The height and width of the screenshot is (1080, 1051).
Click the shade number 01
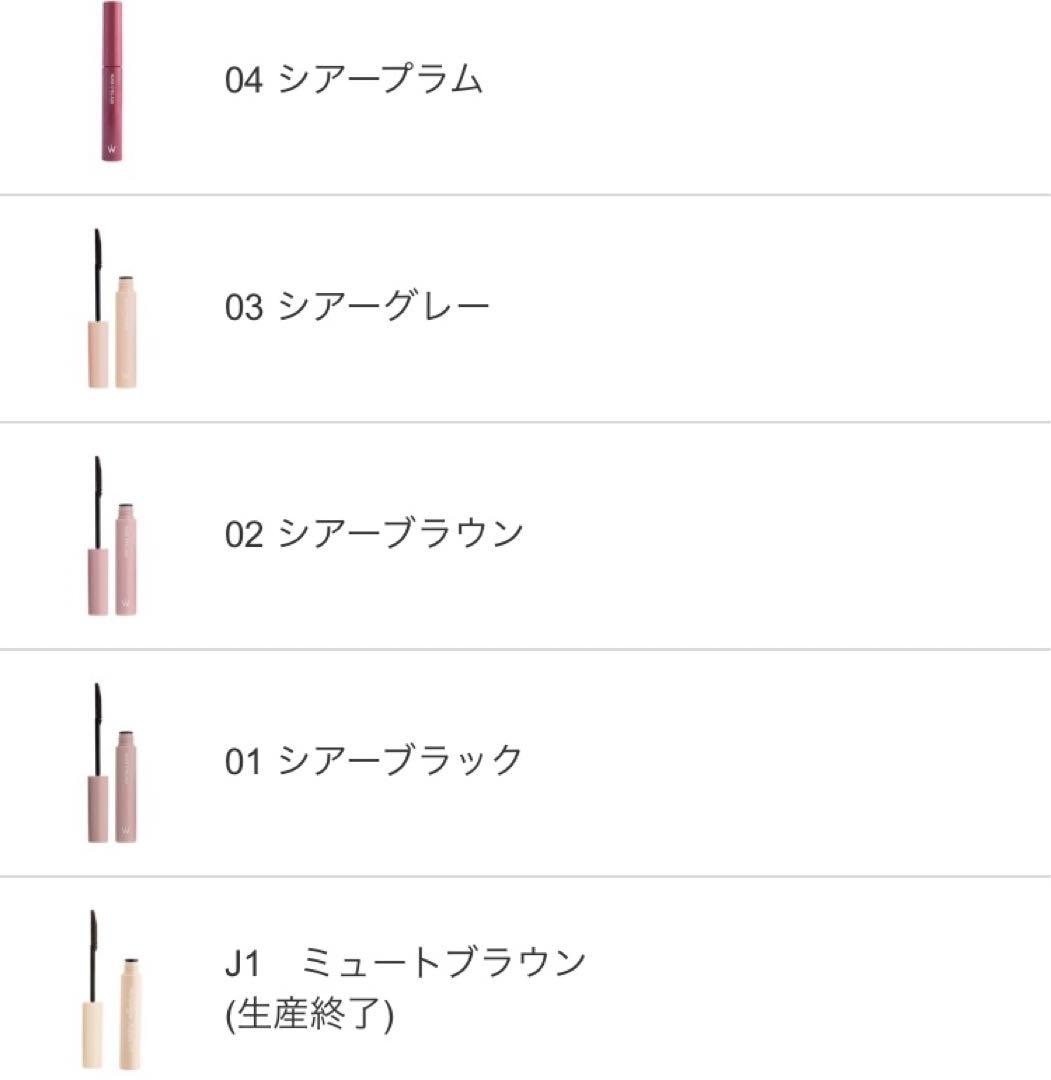(x=244, y=760)
